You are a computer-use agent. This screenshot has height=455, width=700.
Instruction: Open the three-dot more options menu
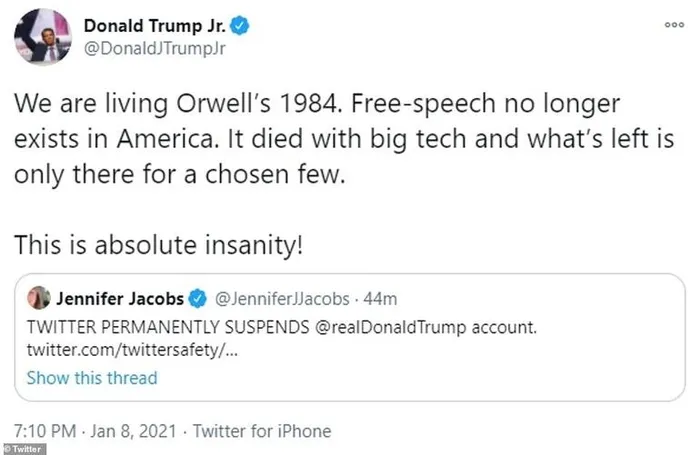pos(674,25)
